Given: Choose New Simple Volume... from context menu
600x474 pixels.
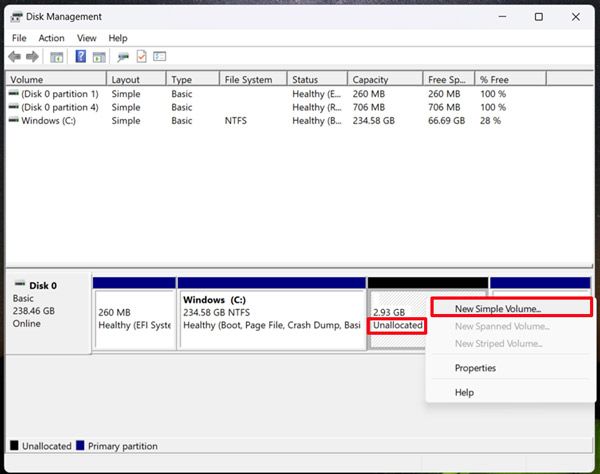Looking at the screenshot, I should point(512,308).
